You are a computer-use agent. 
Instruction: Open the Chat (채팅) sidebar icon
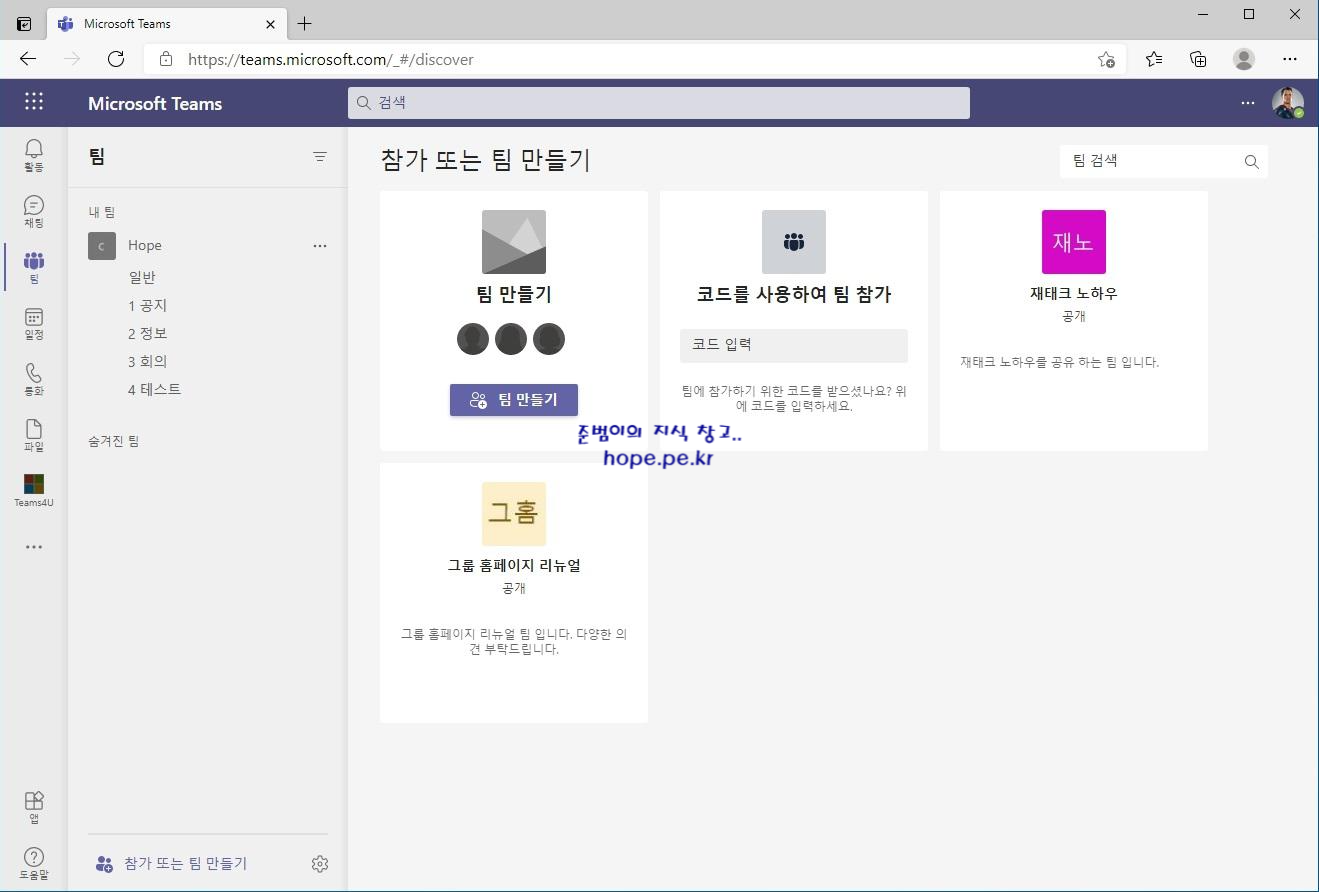(x=34, y=211)
